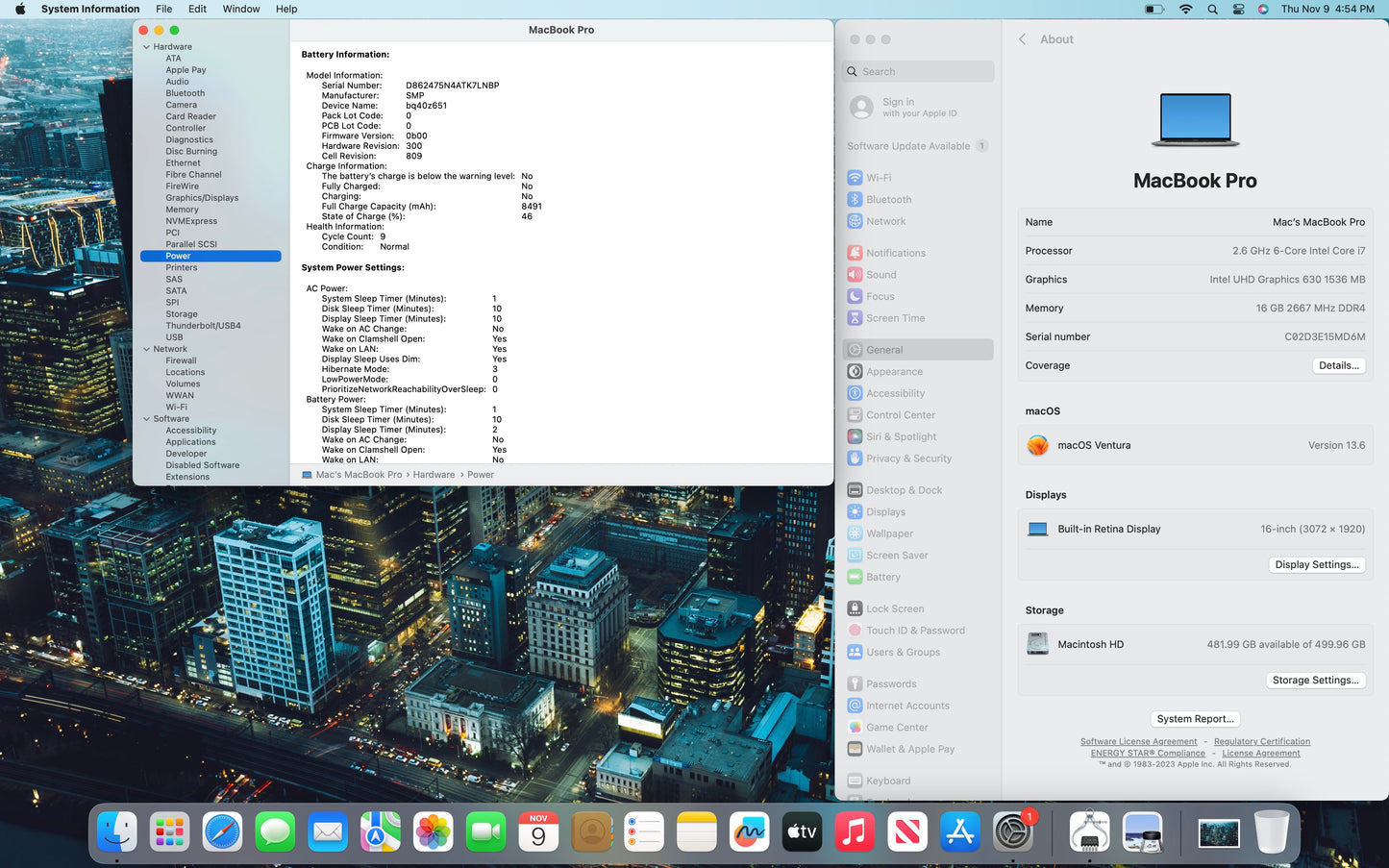Collapse the Software tree section
The height and width of the screenshot is (868, 1389).
click(x=146, y=419)
